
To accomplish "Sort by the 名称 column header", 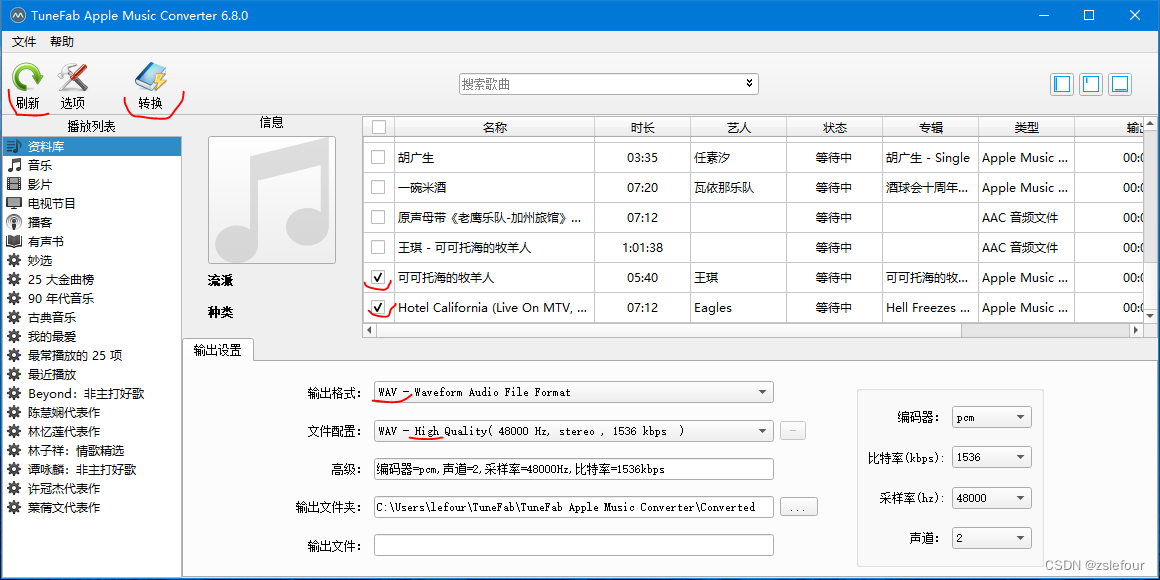I will [494, 127].
